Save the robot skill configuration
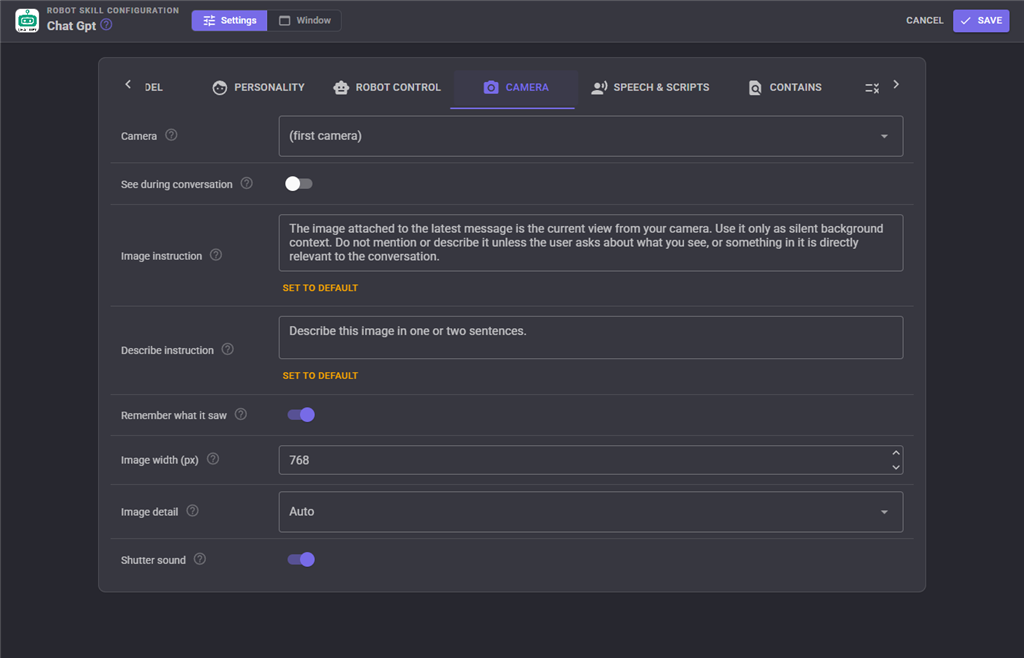 coord(981,20)
